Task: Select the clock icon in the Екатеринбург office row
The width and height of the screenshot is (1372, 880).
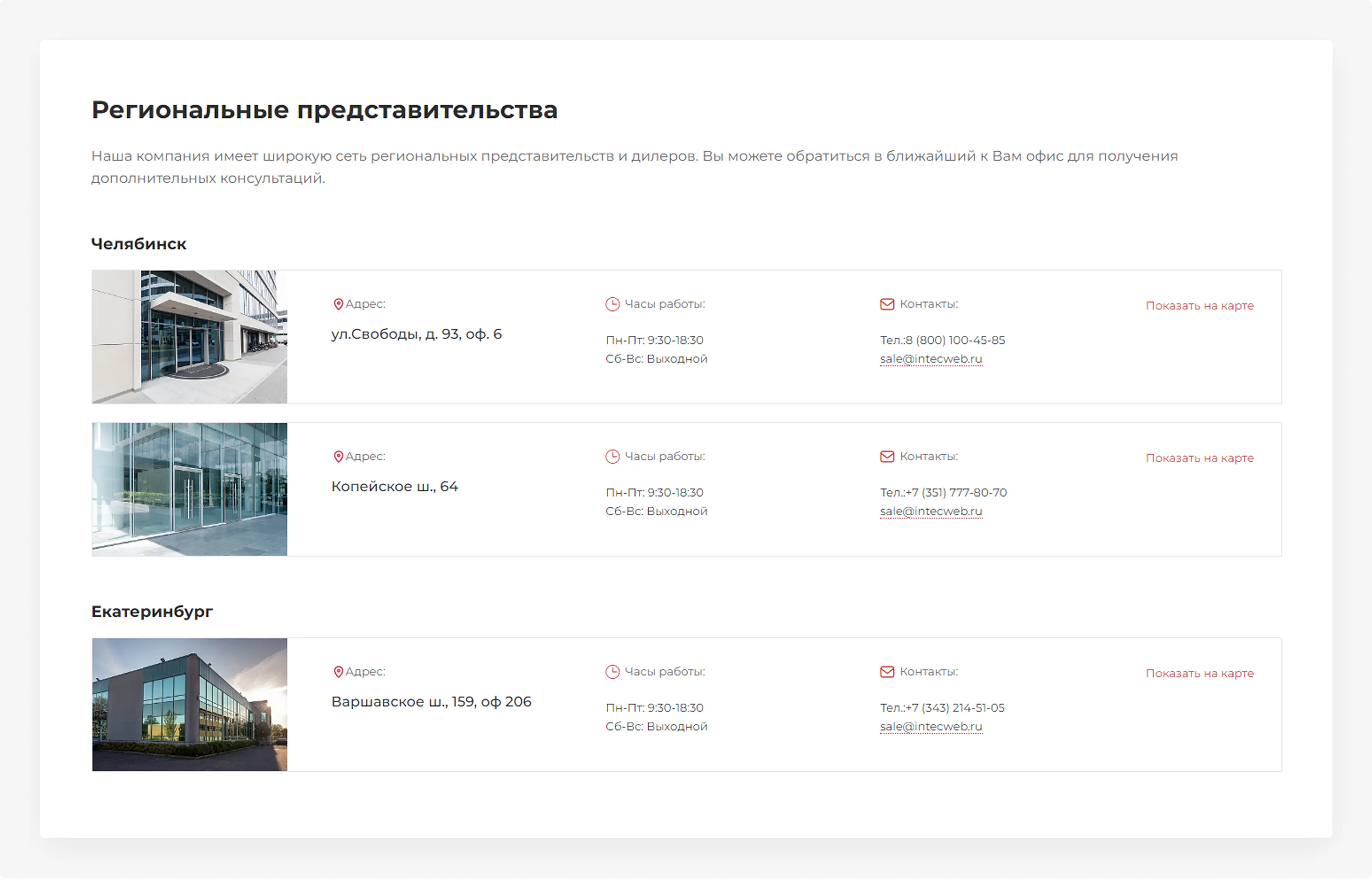Action: (x=612, y=672)
